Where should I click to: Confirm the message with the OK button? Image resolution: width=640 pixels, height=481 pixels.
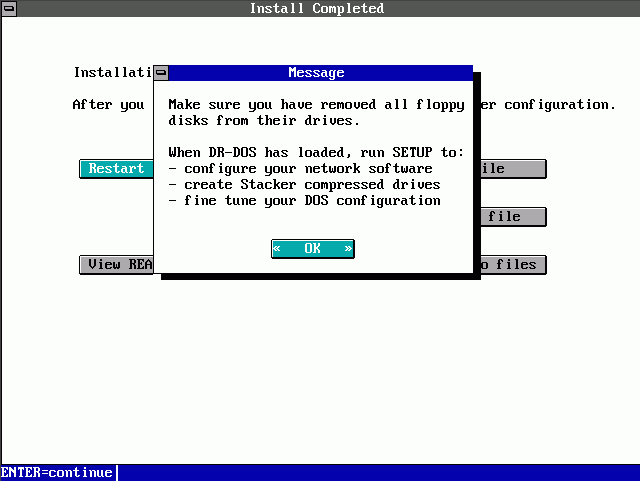tap(313, 249)
